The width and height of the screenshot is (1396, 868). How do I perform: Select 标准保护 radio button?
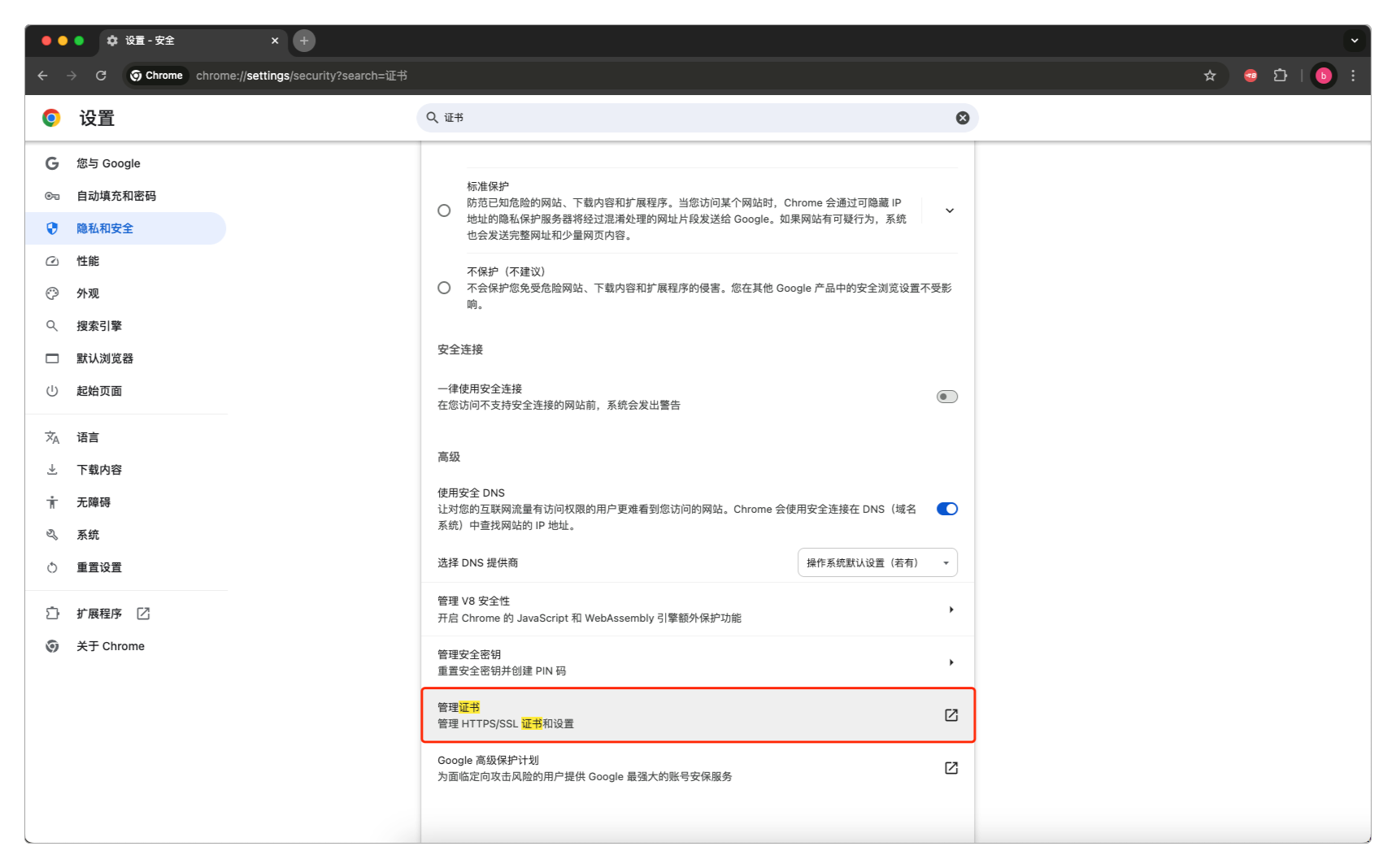point(444,210)
